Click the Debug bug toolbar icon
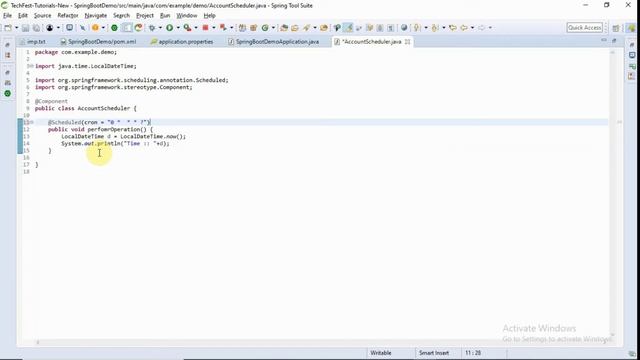Image resolution: width=640 pixels, height=360 pixels. click(x=152, y=28)
